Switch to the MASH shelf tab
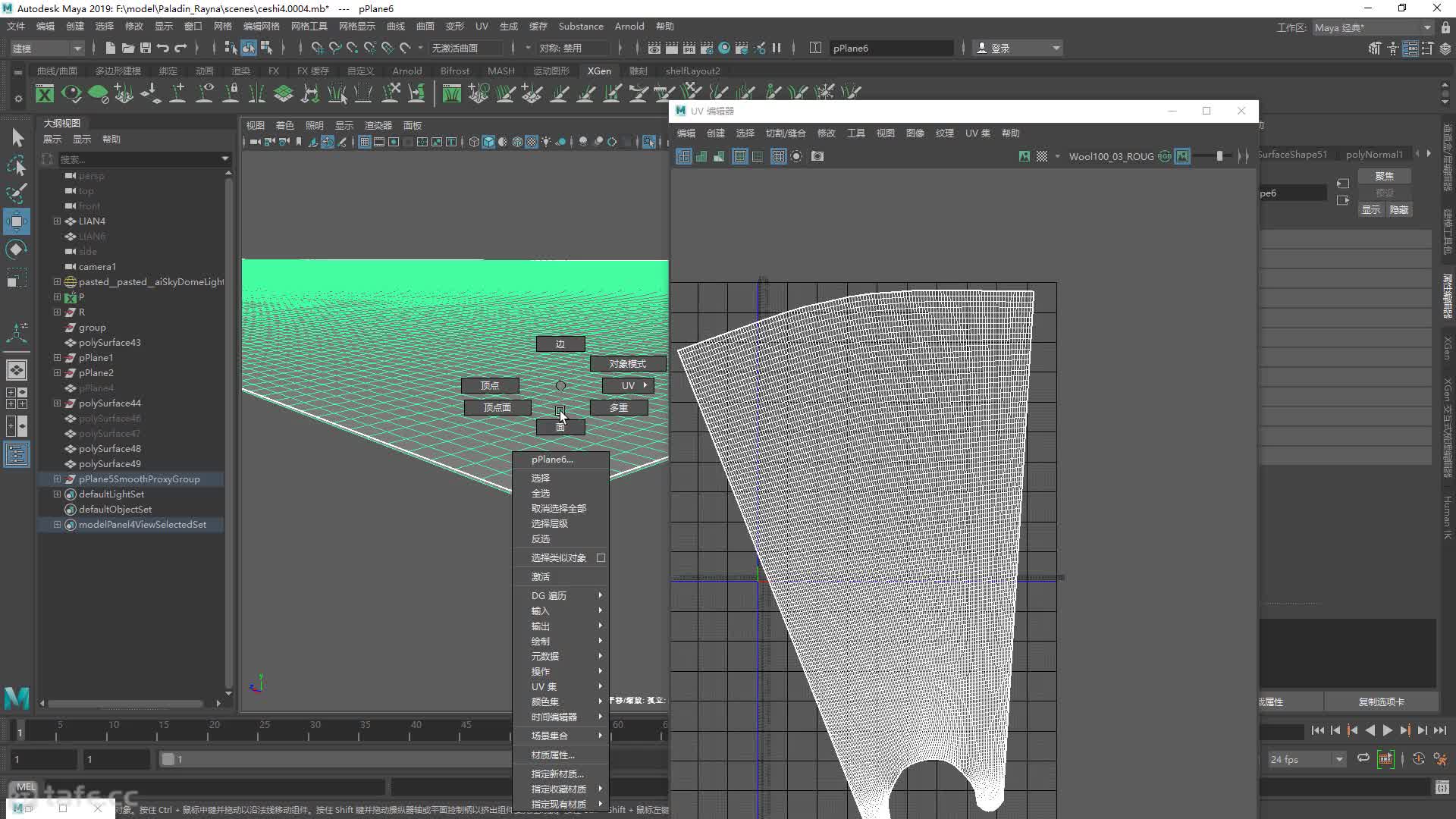The width and height of the screenshot is (1456, 819). (x=500, y=71)
